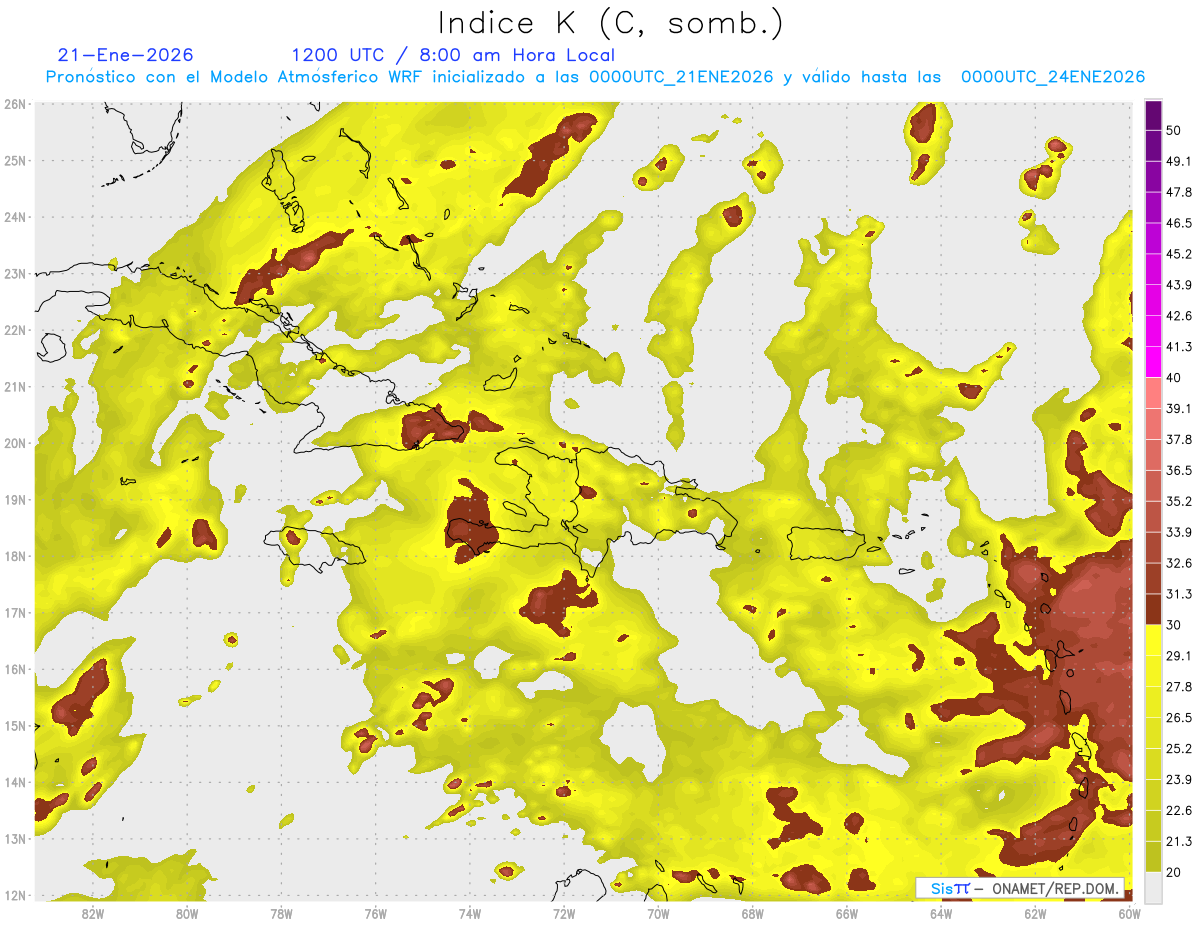The width and height of the screenshot is (1200, 927).
Task: Click the date '21-Ene-2026'
Action: (x=126, y=55)
